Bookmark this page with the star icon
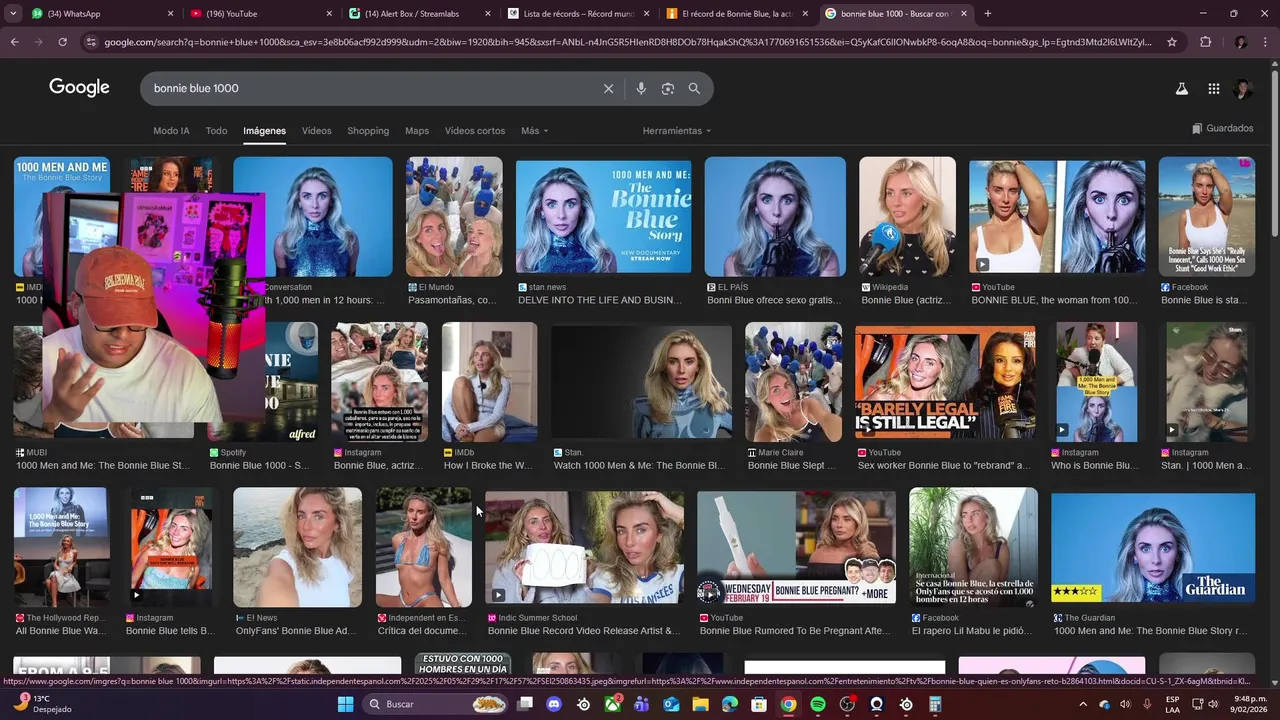The width and height of the screenshot is (1280, 720). 1172,42
